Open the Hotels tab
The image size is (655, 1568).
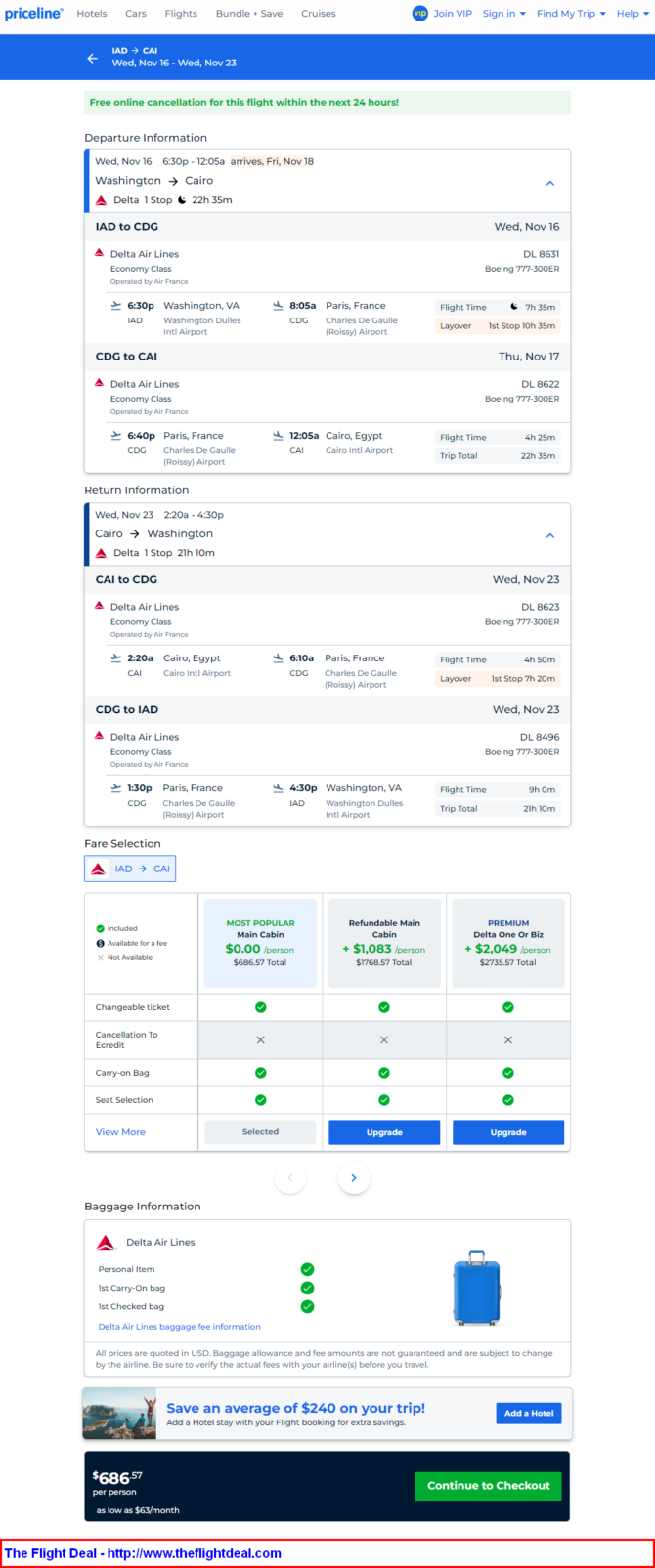point(92,14)
